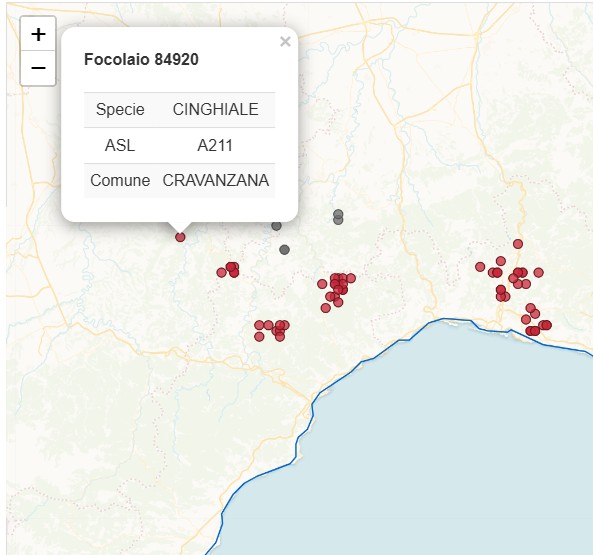Select the lowest red marker of the central cluster
The width and height of the screenshot is (593, 555).
[326, 308]
